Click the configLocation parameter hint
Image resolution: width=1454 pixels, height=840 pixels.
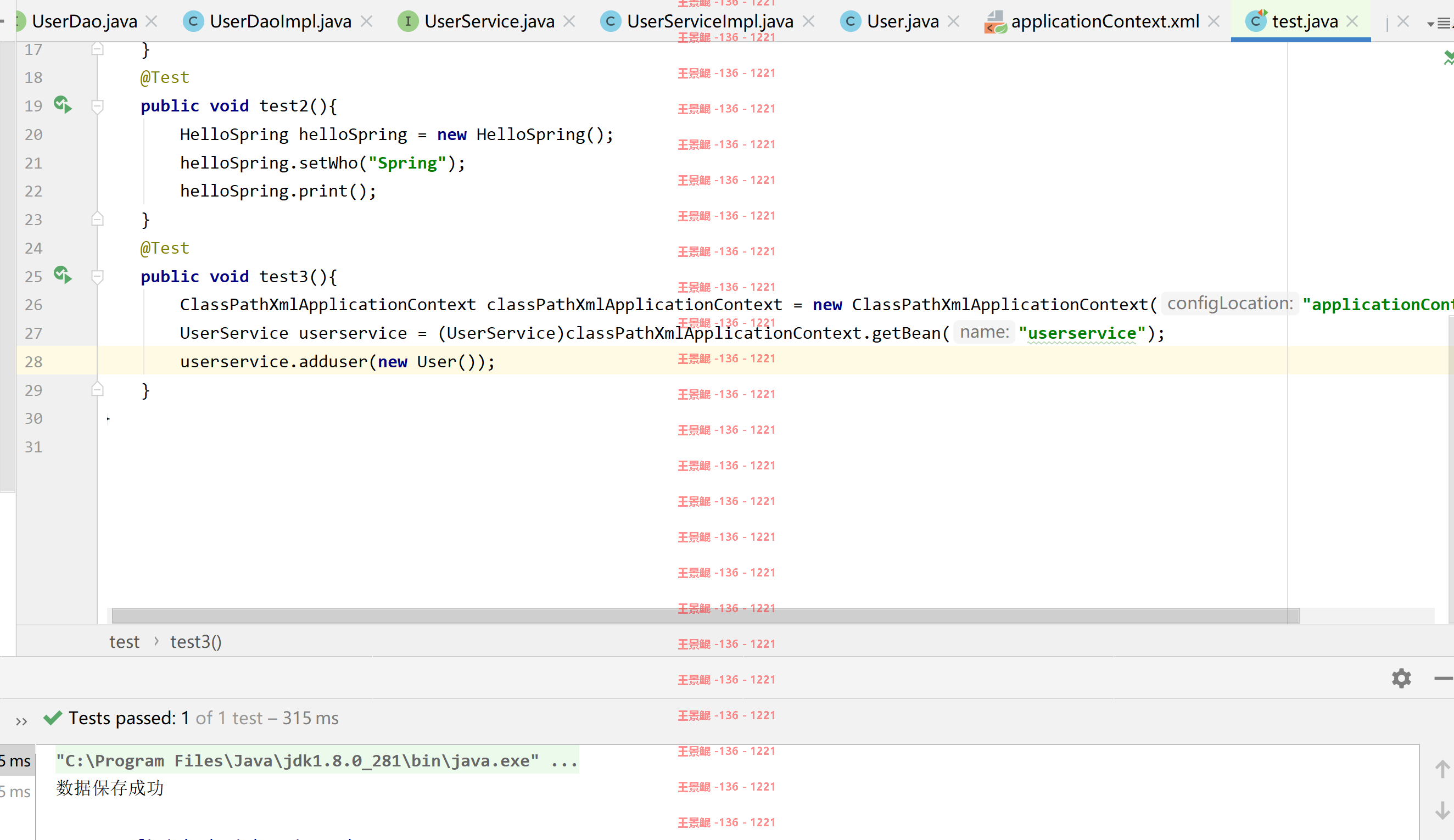click(x=1229, y=304)
